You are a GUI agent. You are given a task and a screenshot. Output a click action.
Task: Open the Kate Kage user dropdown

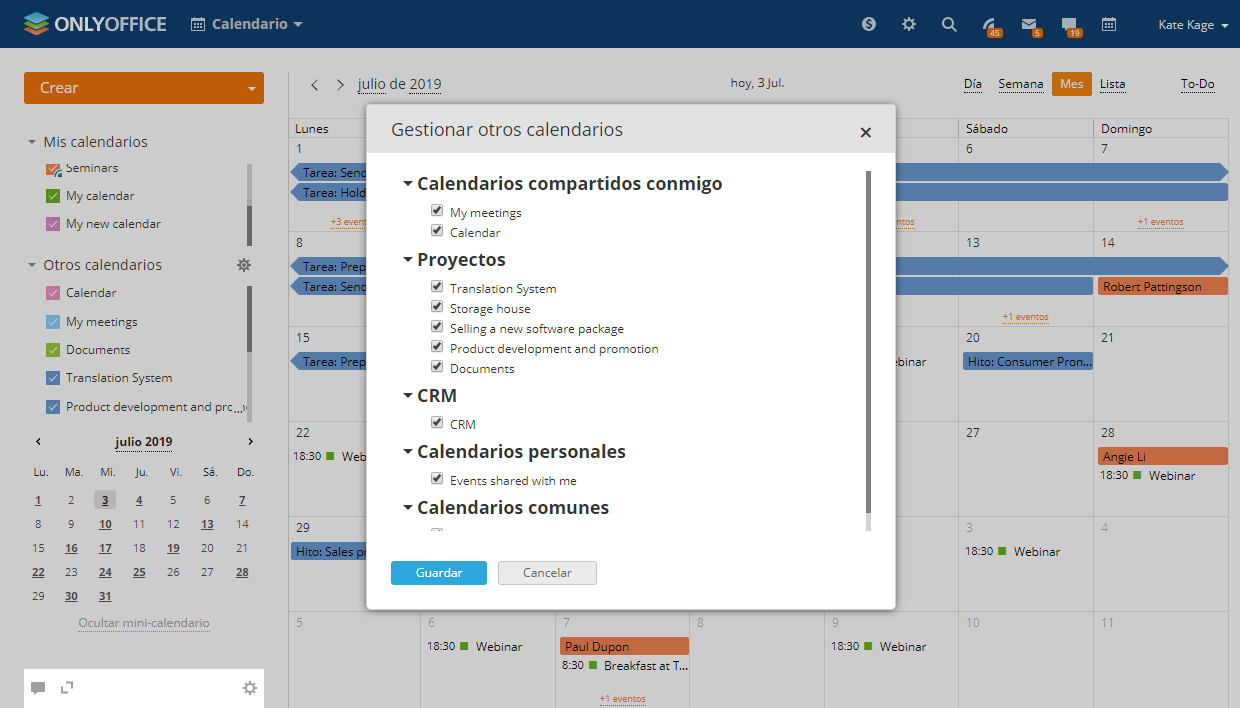pos(1192,25)
